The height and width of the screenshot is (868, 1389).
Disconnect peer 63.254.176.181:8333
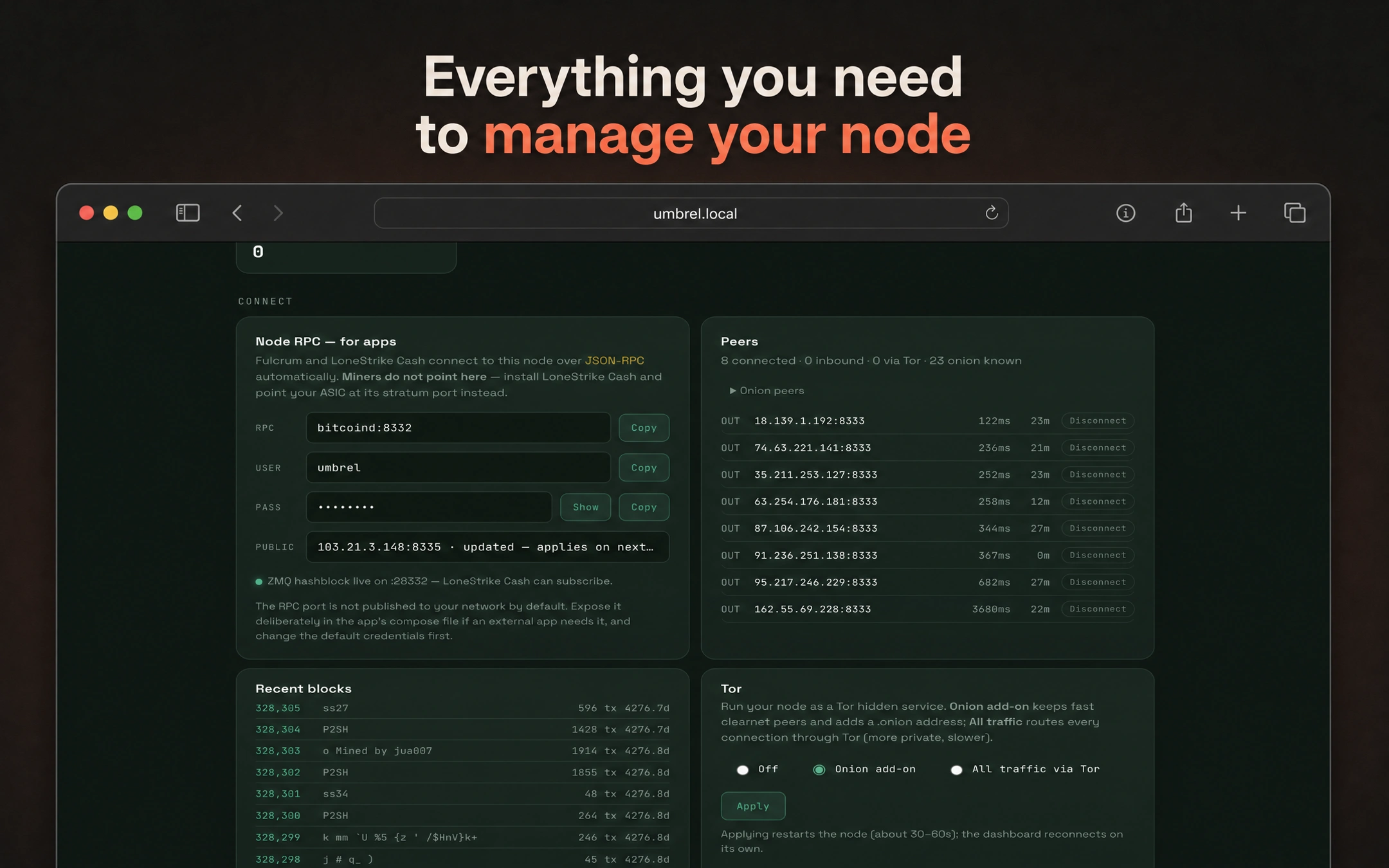1097,502
